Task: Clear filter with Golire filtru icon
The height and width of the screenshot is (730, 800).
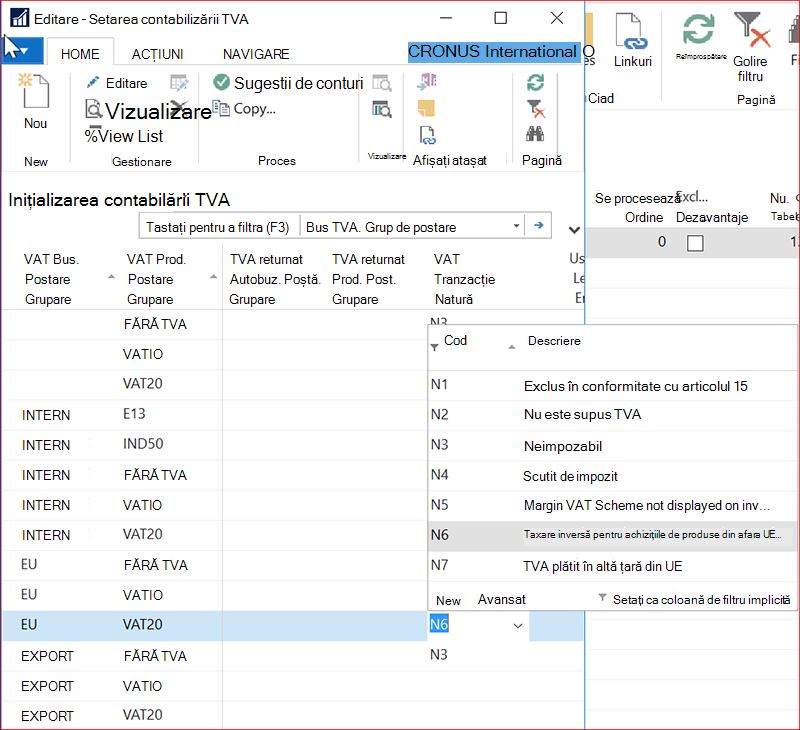Action: 752,31
